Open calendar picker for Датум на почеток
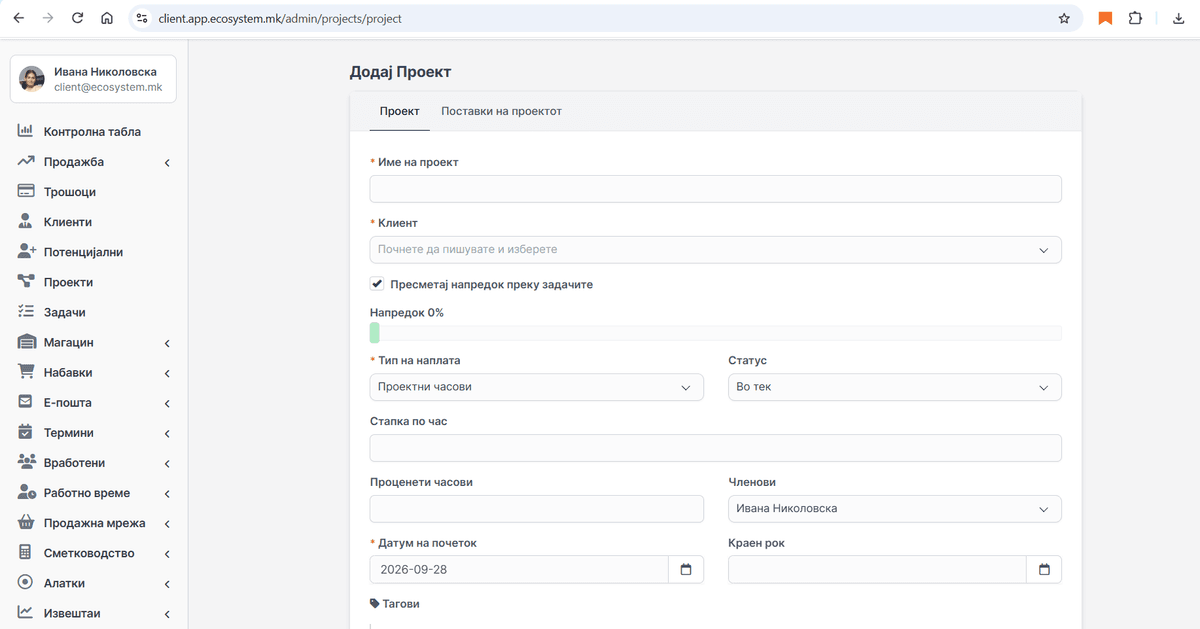This screenshot has width=1200, height=629. coord(686,570)
